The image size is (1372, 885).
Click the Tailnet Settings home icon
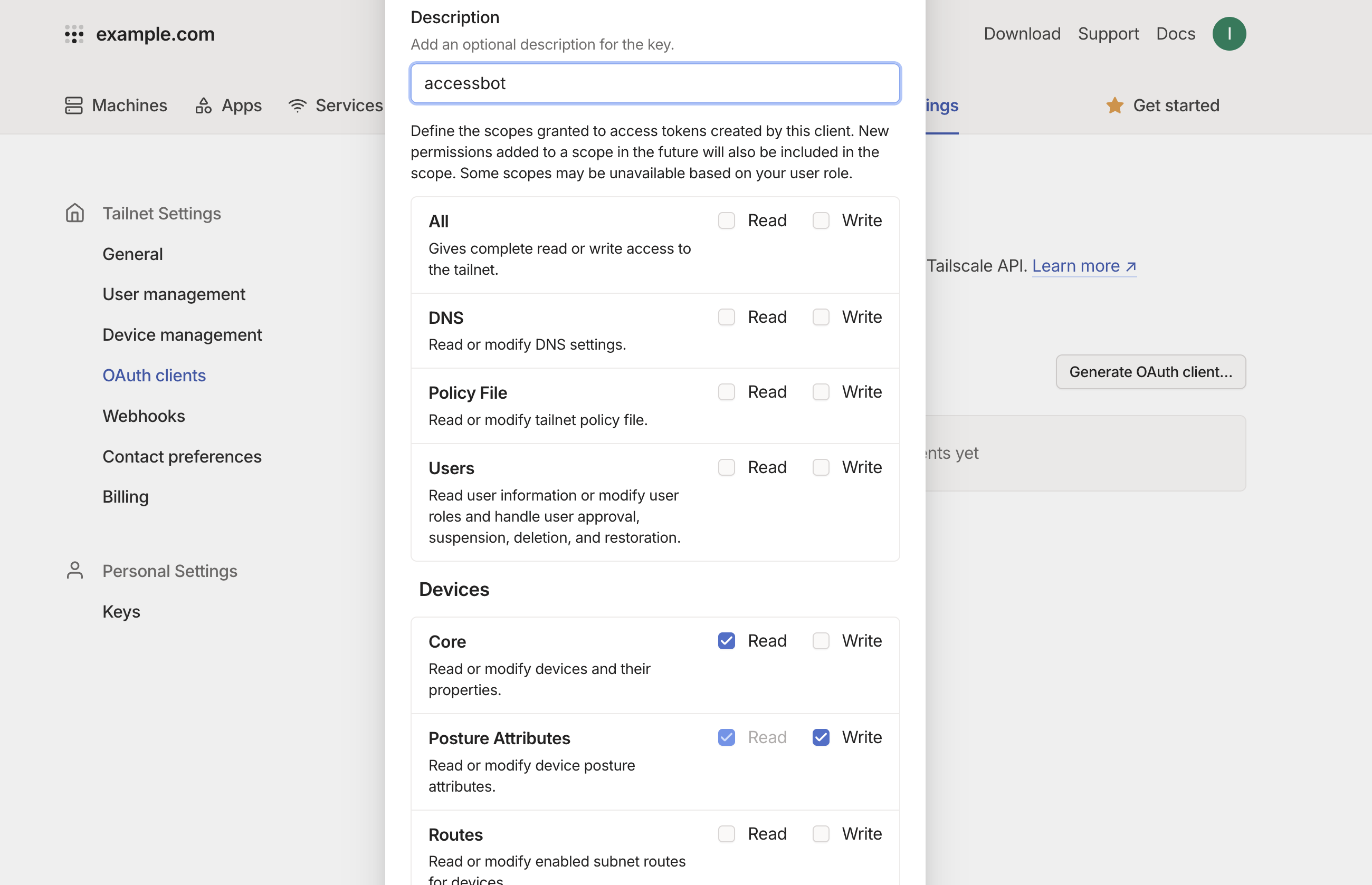pyautogui.click(x=75, y=213)
